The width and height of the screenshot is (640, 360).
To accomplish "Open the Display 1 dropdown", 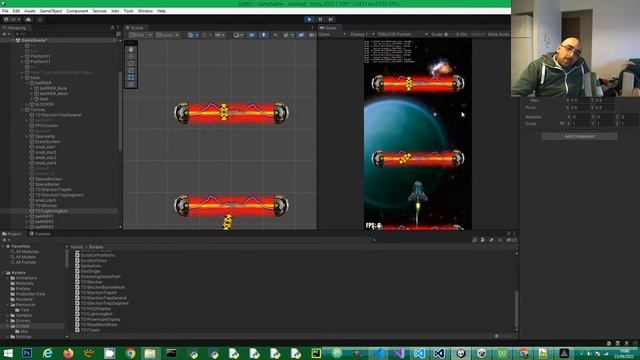I will [362, 34].
